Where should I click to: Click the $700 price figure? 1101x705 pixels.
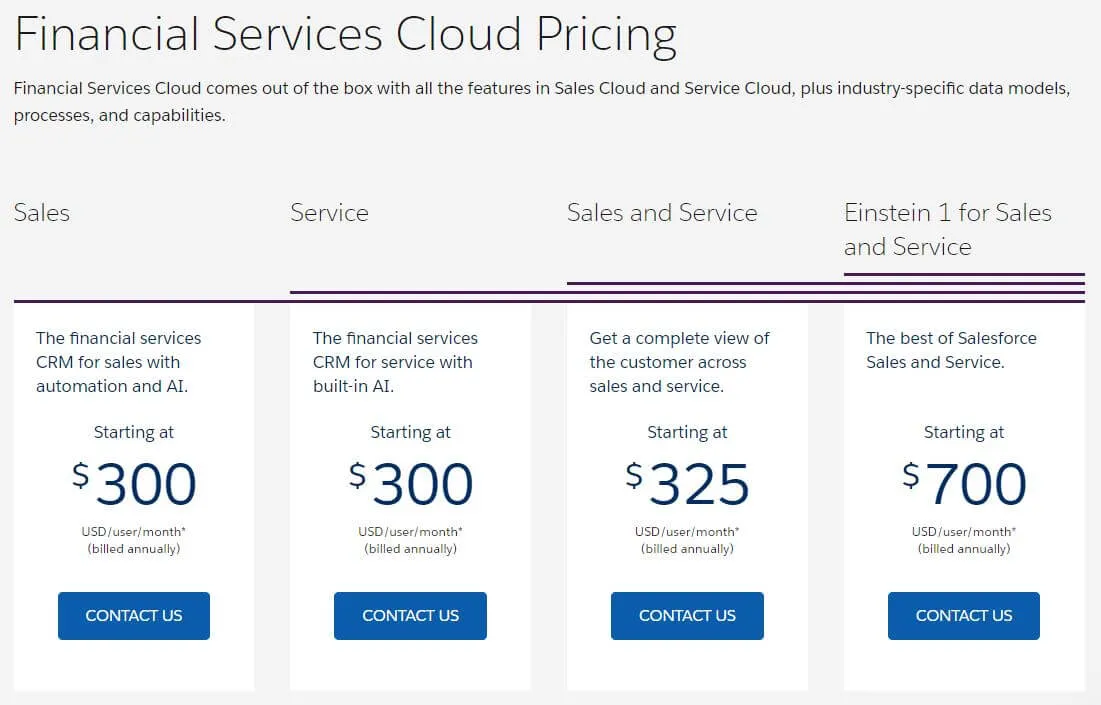click(x=964, y=485)
